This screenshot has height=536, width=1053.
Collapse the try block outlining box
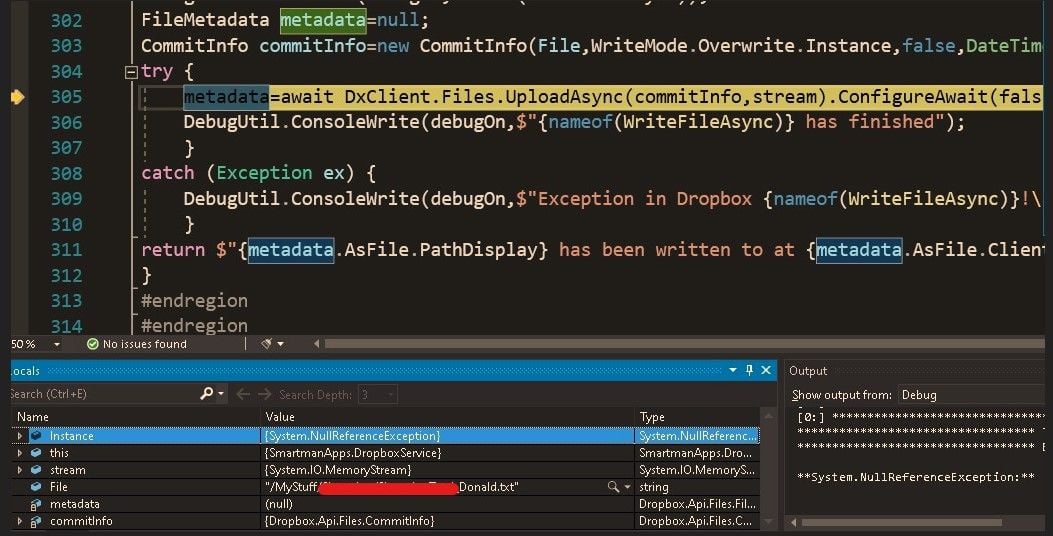click(x=130, y=72)
